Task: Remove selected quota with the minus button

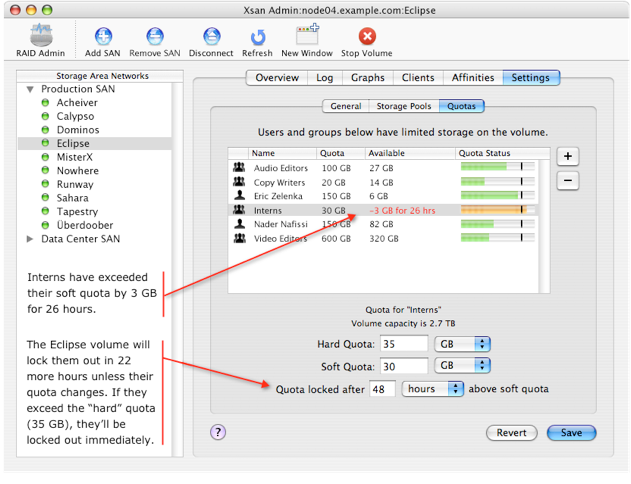Action: (566, 180)
